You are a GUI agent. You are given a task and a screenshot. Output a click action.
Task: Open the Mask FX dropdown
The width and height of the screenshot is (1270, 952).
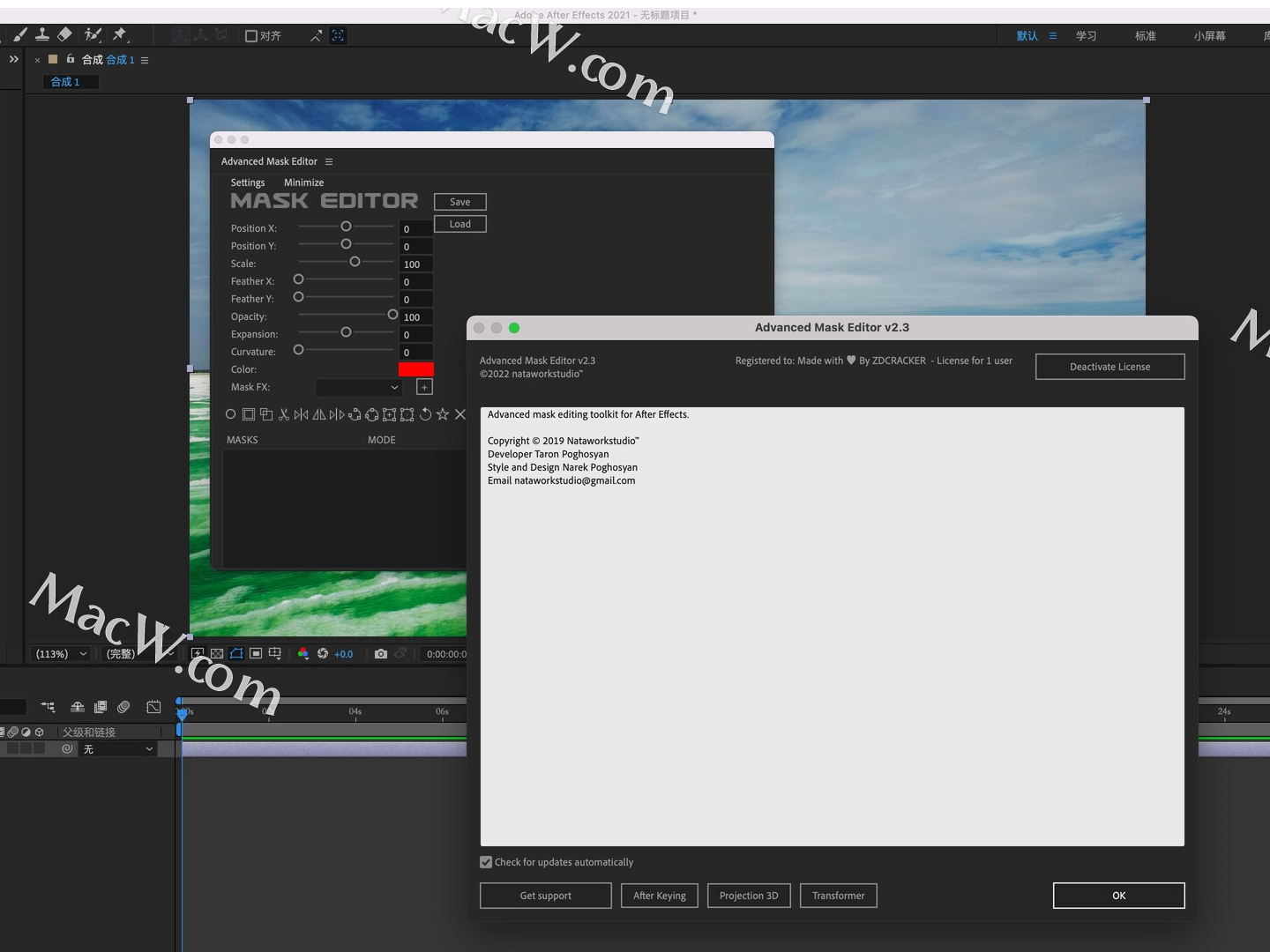point(357,387)
